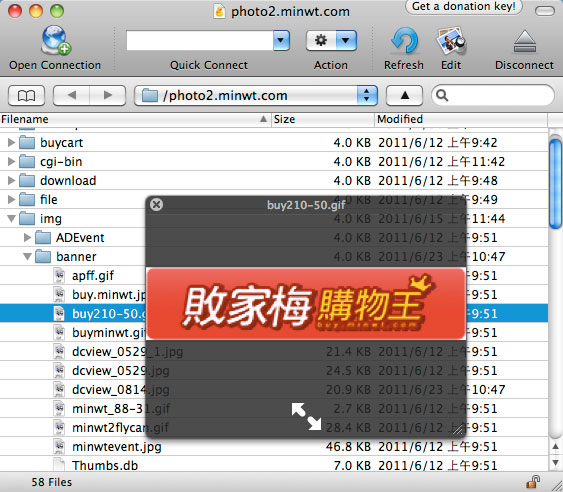Viewport: 563px width, 492px height.
Task: Open the Action gear menu
Action: 331,40
